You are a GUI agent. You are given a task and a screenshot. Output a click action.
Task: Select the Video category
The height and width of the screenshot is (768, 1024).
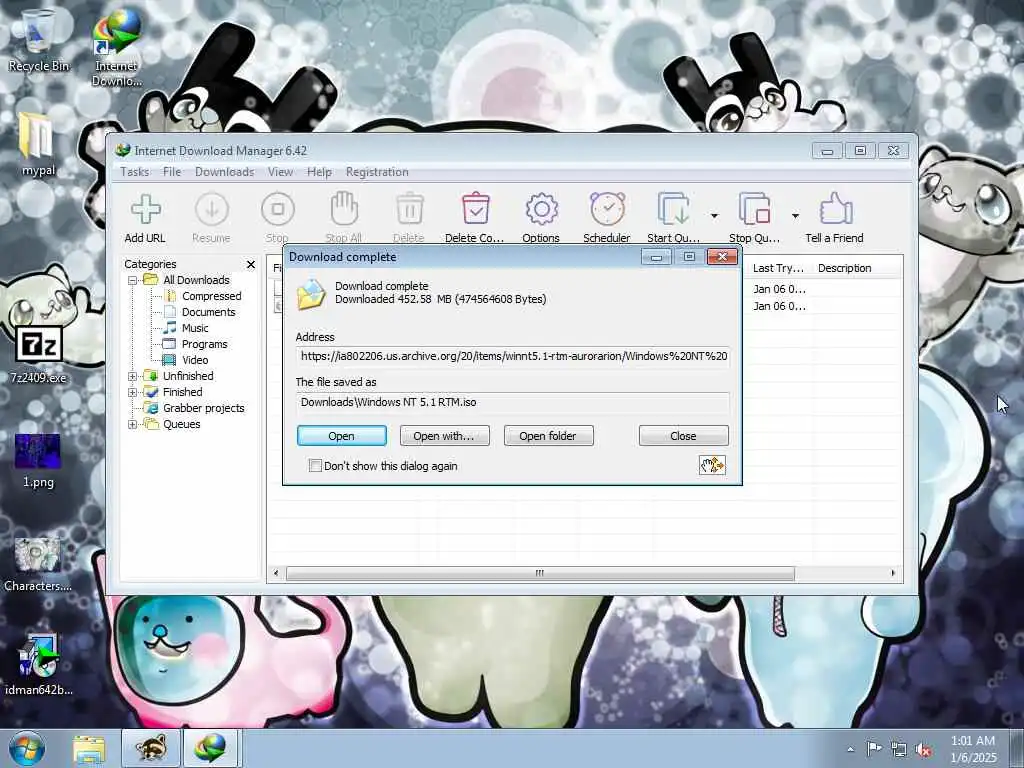point(195,360)
